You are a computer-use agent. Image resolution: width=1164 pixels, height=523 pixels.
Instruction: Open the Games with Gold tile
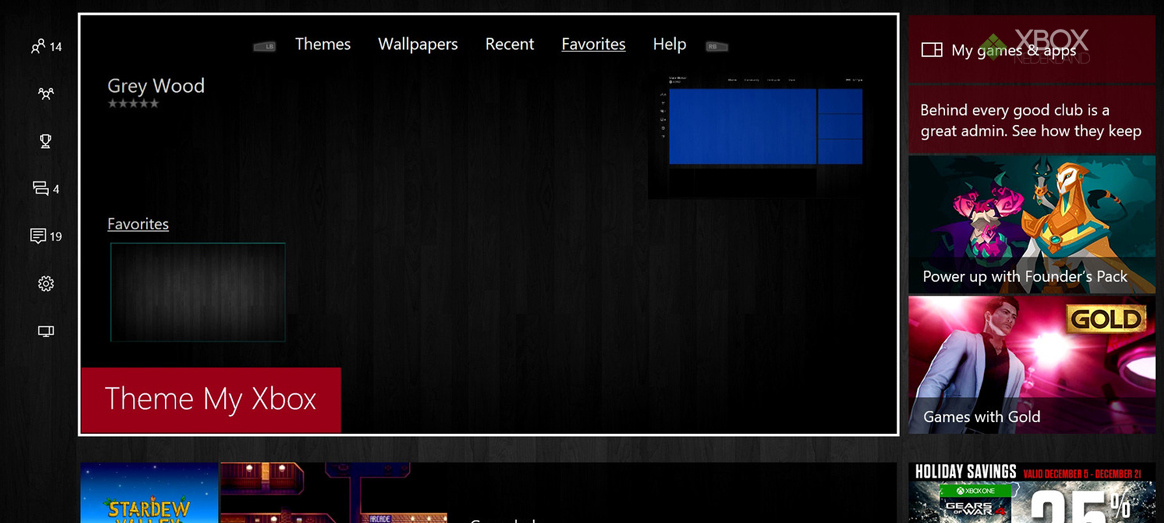(1032, 365)
